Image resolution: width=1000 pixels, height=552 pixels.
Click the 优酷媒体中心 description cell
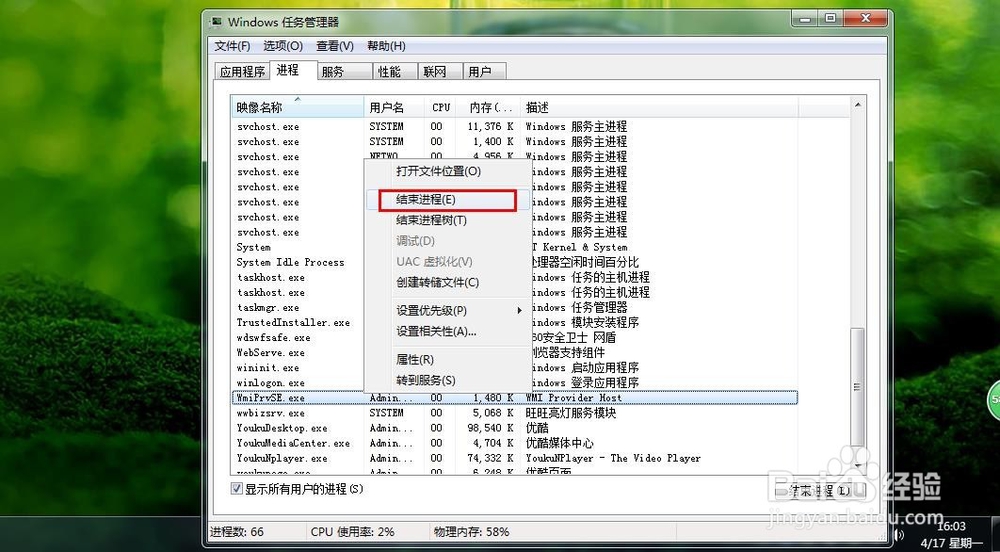click(559, 443)
